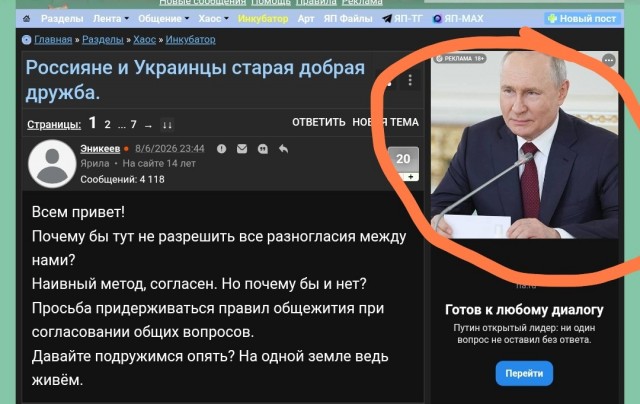The height and width of the screenshot is (404, 640).
Task: Open the Разделы menu item
Action: pos(62,19)
